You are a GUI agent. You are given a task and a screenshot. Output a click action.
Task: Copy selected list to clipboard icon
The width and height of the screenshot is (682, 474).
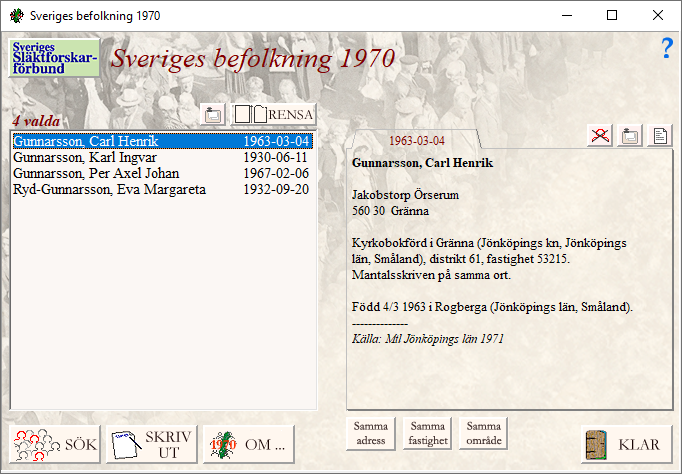213,115
